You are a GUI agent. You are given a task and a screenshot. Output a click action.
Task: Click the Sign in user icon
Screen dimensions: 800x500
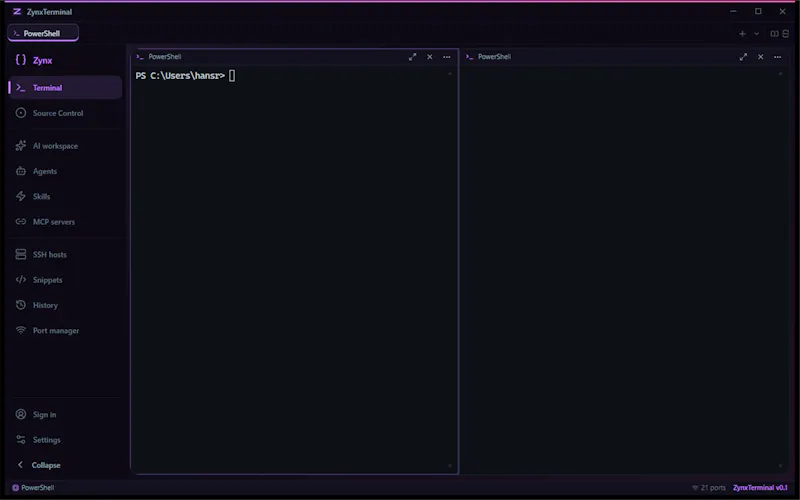pos(21,414)
